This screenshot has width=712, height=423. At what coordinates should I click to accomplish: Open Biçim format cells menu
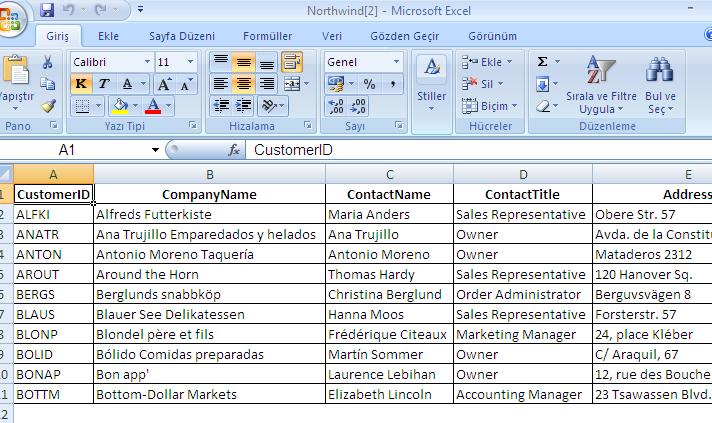(490, 106)
